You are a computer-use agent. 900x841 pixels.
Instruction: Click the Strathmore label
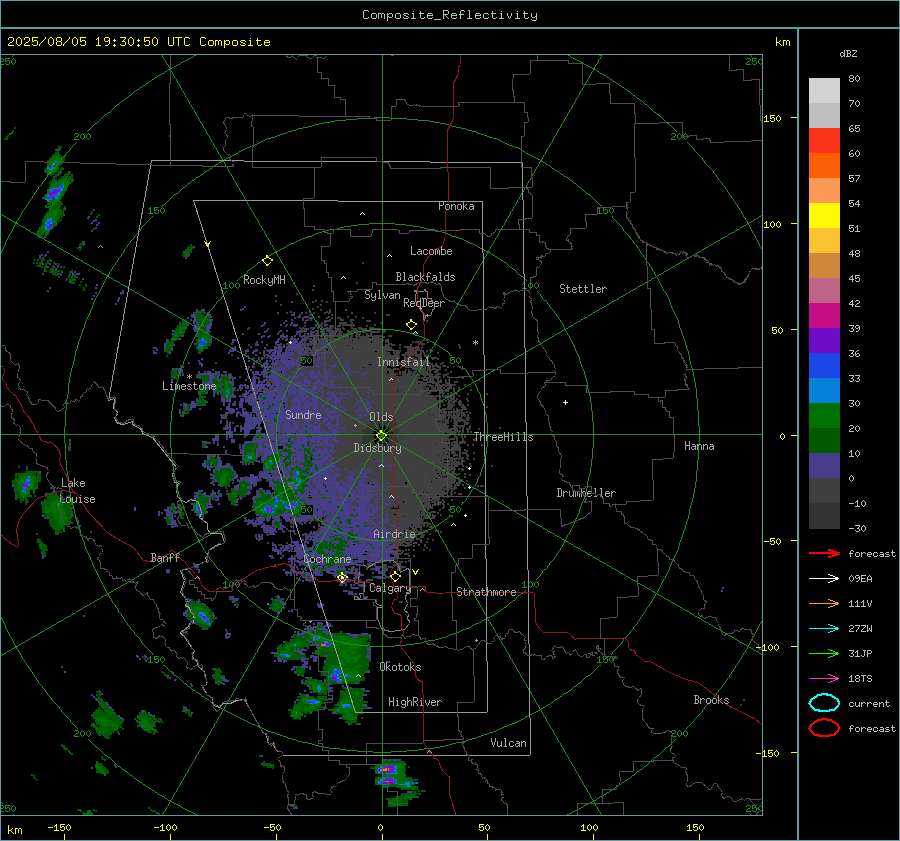point(486,592)
